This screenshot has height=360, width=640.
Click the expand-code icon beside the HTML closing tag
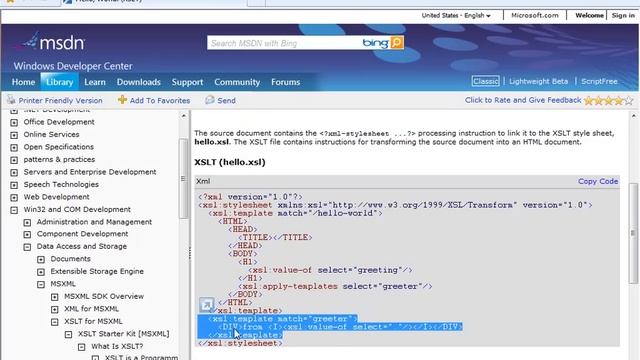coord(207,305)
